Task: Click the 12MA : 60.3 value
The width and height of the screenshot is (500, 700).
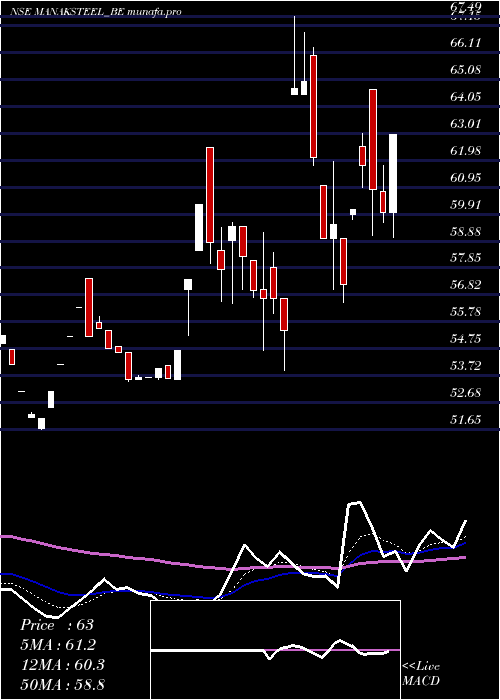Action: tap(63, 665)
